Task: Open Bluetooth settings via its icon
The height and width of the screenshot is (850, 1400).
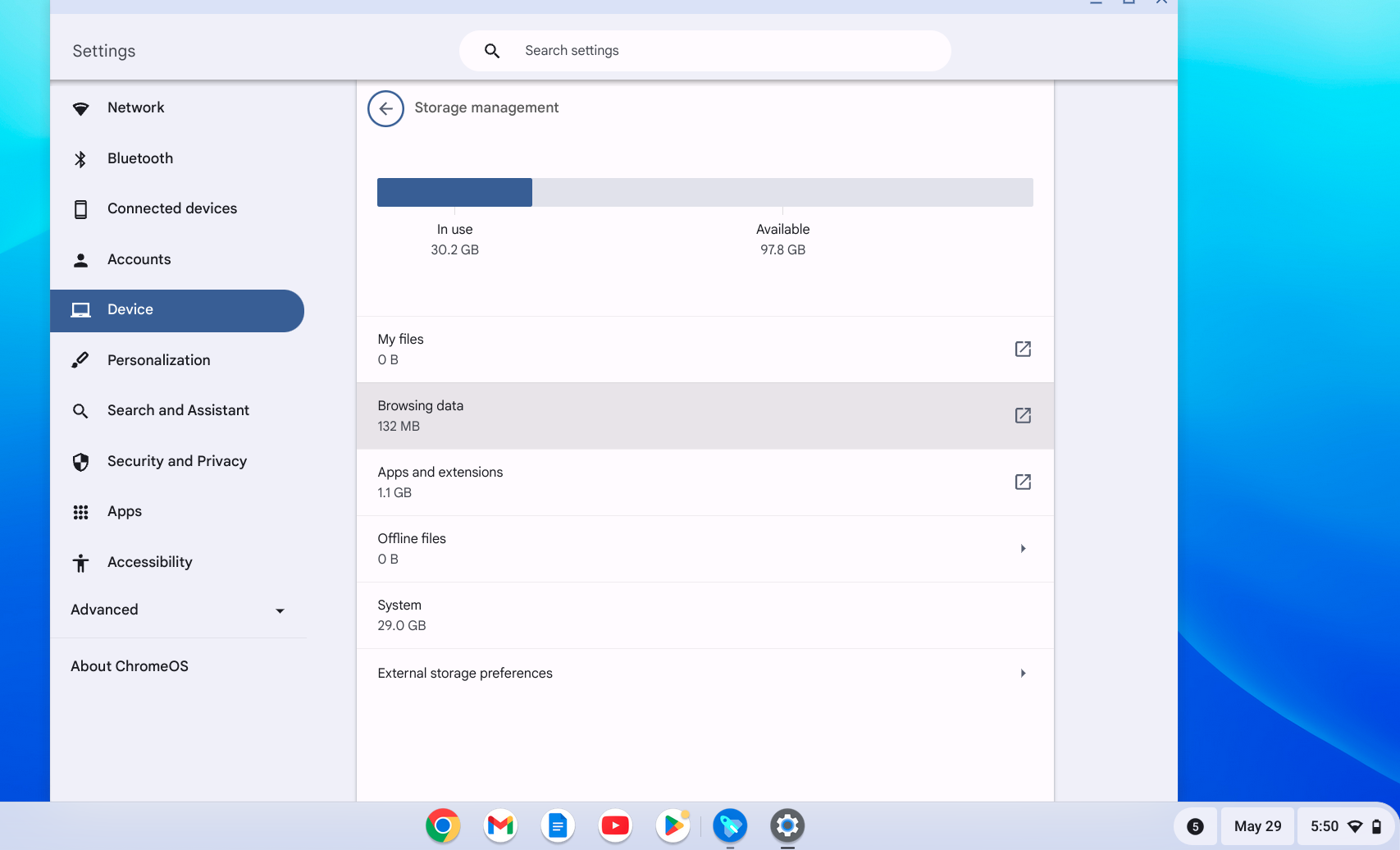Action: pyautogui.click(x=81, y=158)
